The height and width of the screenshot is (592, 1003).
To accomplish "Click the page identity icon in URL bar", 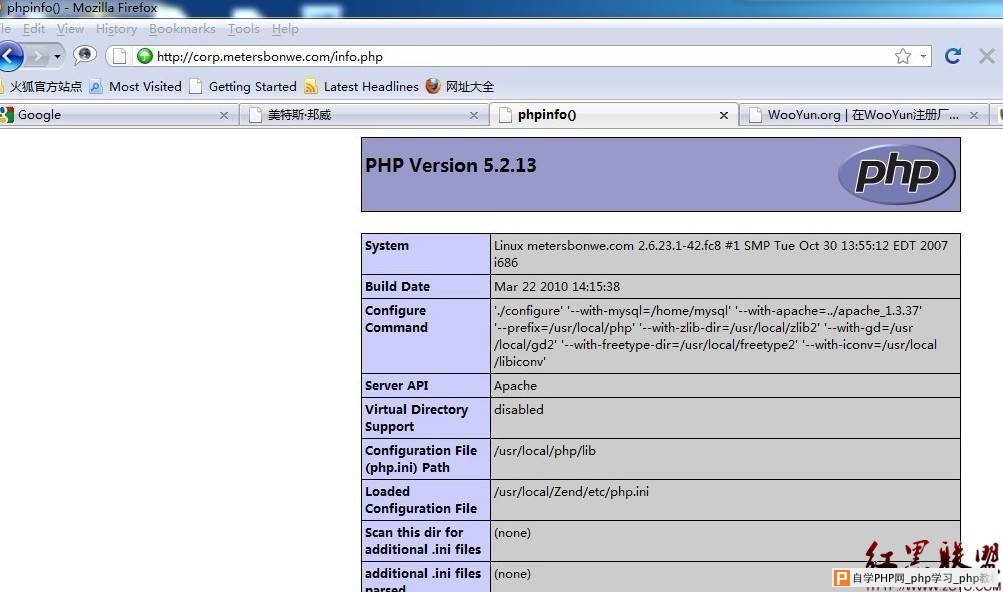I will 120,56.
